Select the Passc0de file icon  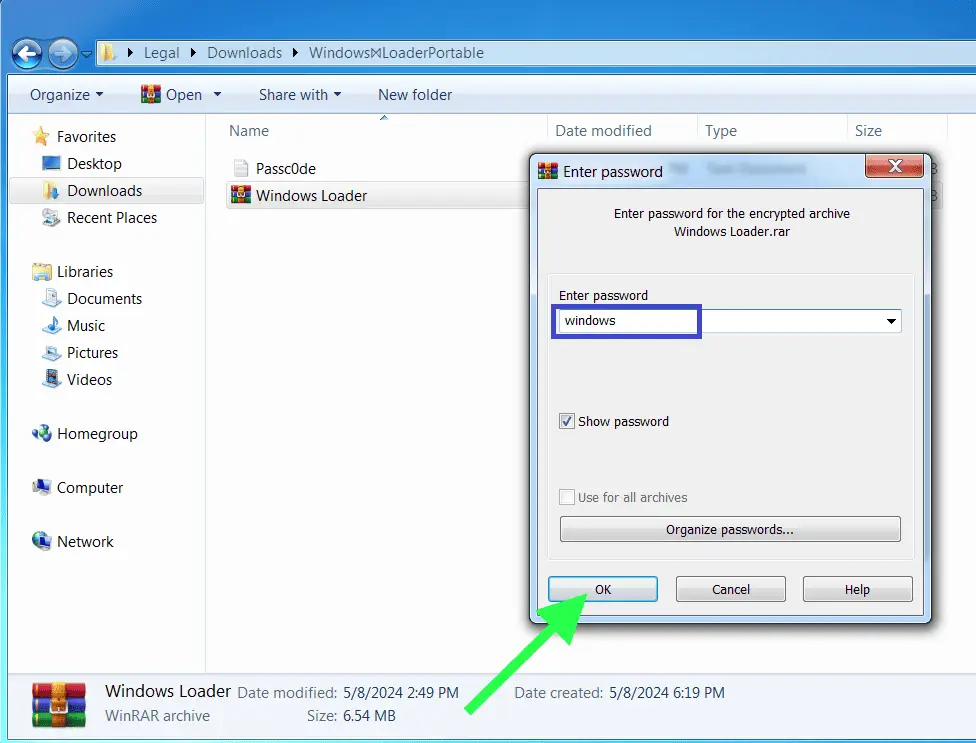tap(239, 168)
